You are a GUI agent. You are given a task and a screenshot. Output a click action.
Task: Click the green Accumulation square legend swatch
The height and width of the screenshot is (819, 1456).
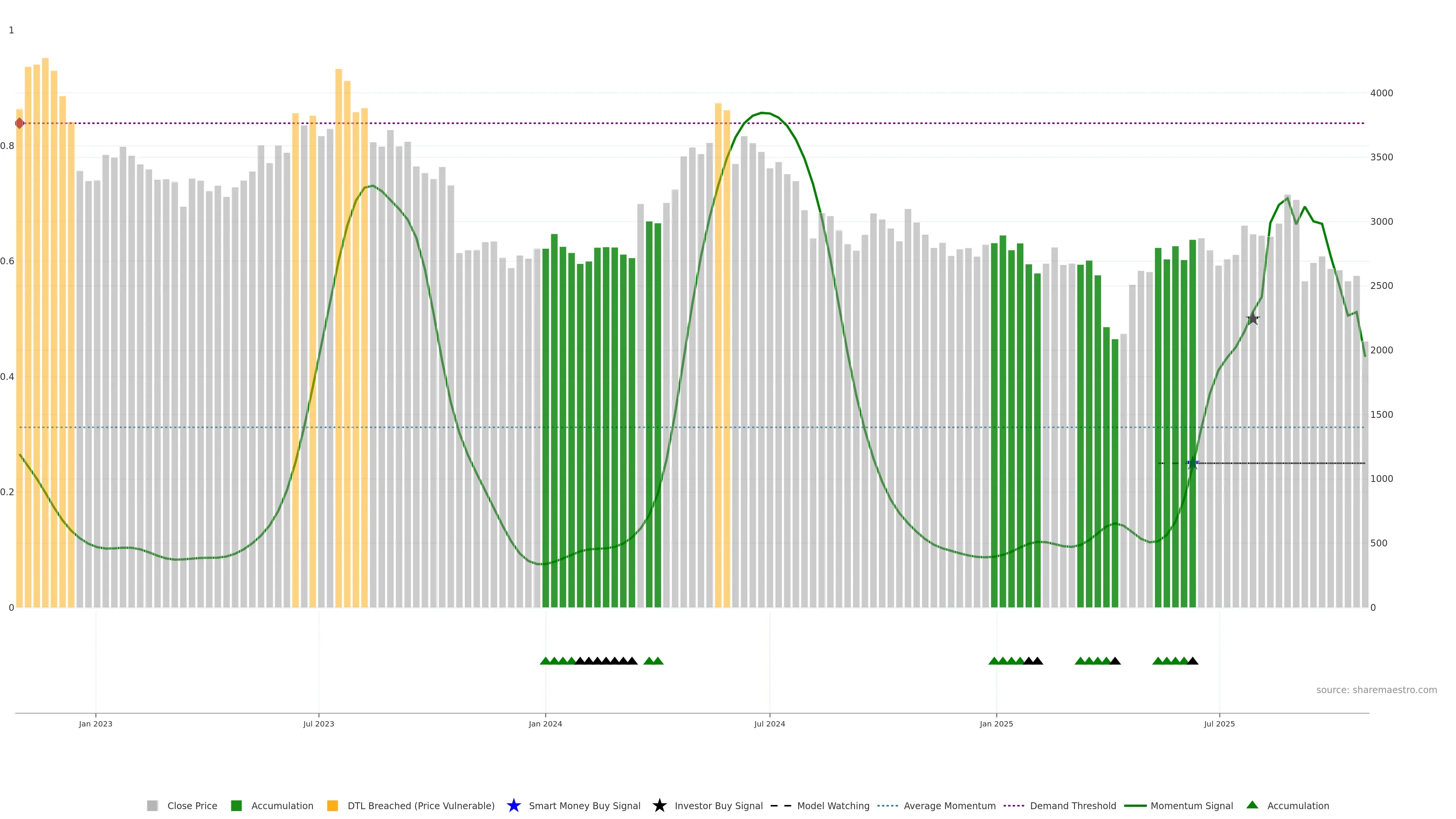pyautogui.click(x=236, y=805)
